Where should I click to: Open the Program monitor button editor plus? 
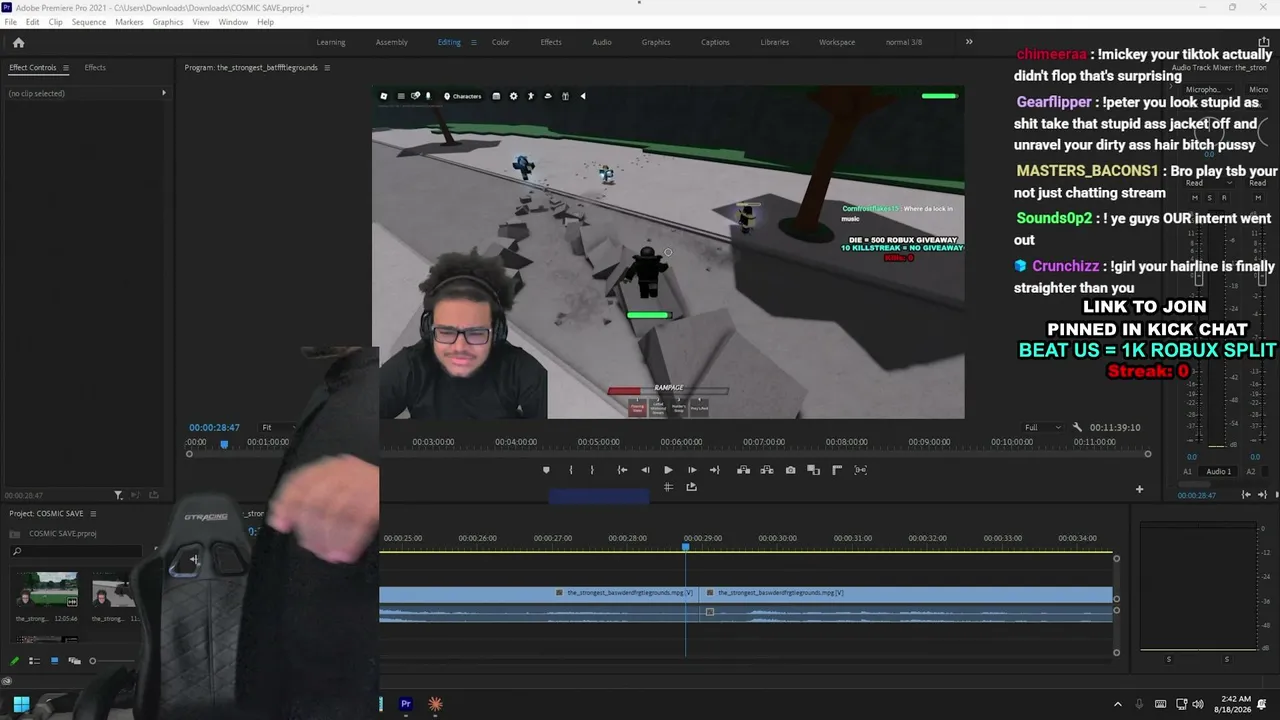point(1139,489)
